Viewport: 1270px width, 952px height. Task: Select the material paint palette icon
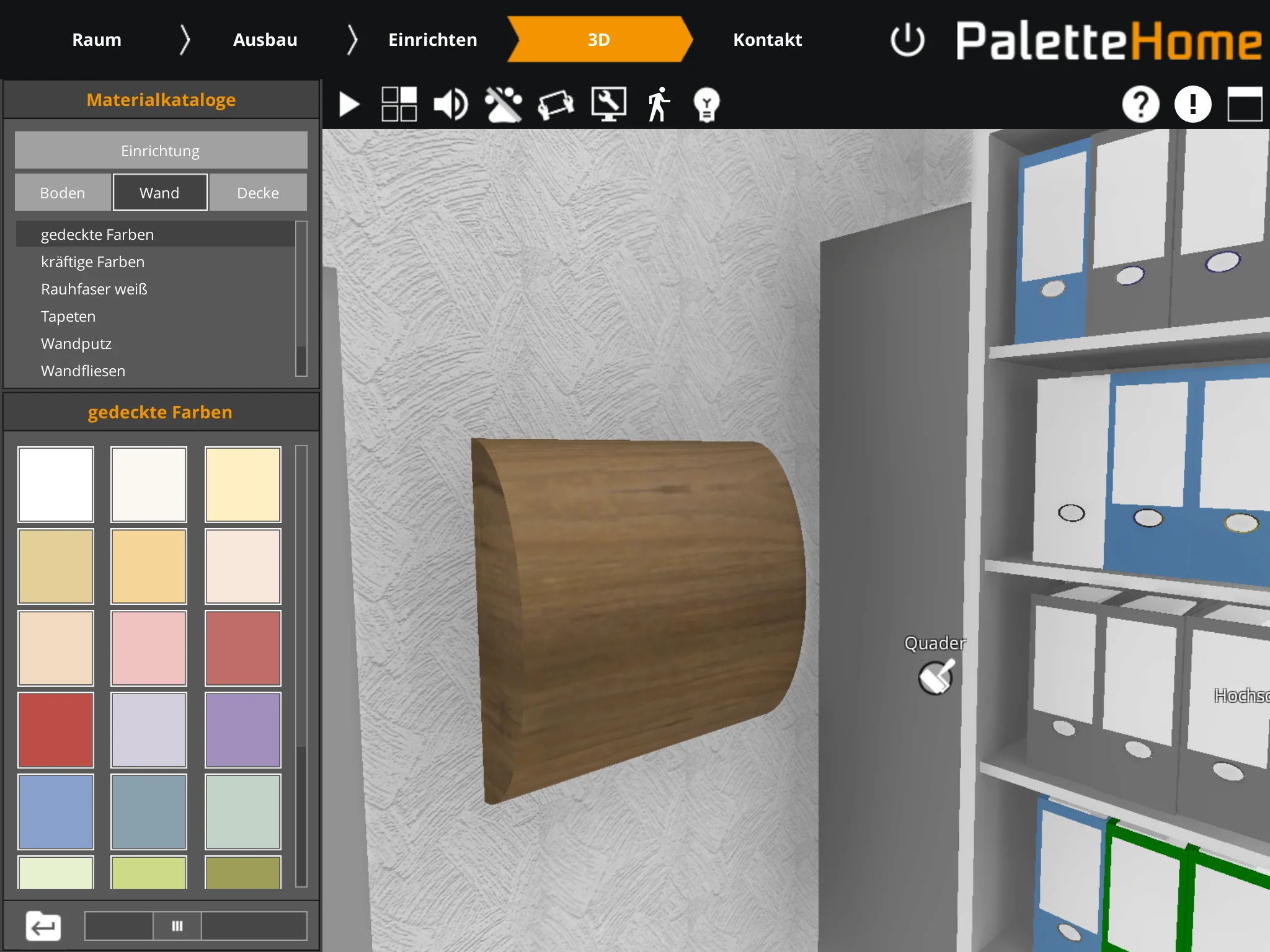(x=503, y=104)
